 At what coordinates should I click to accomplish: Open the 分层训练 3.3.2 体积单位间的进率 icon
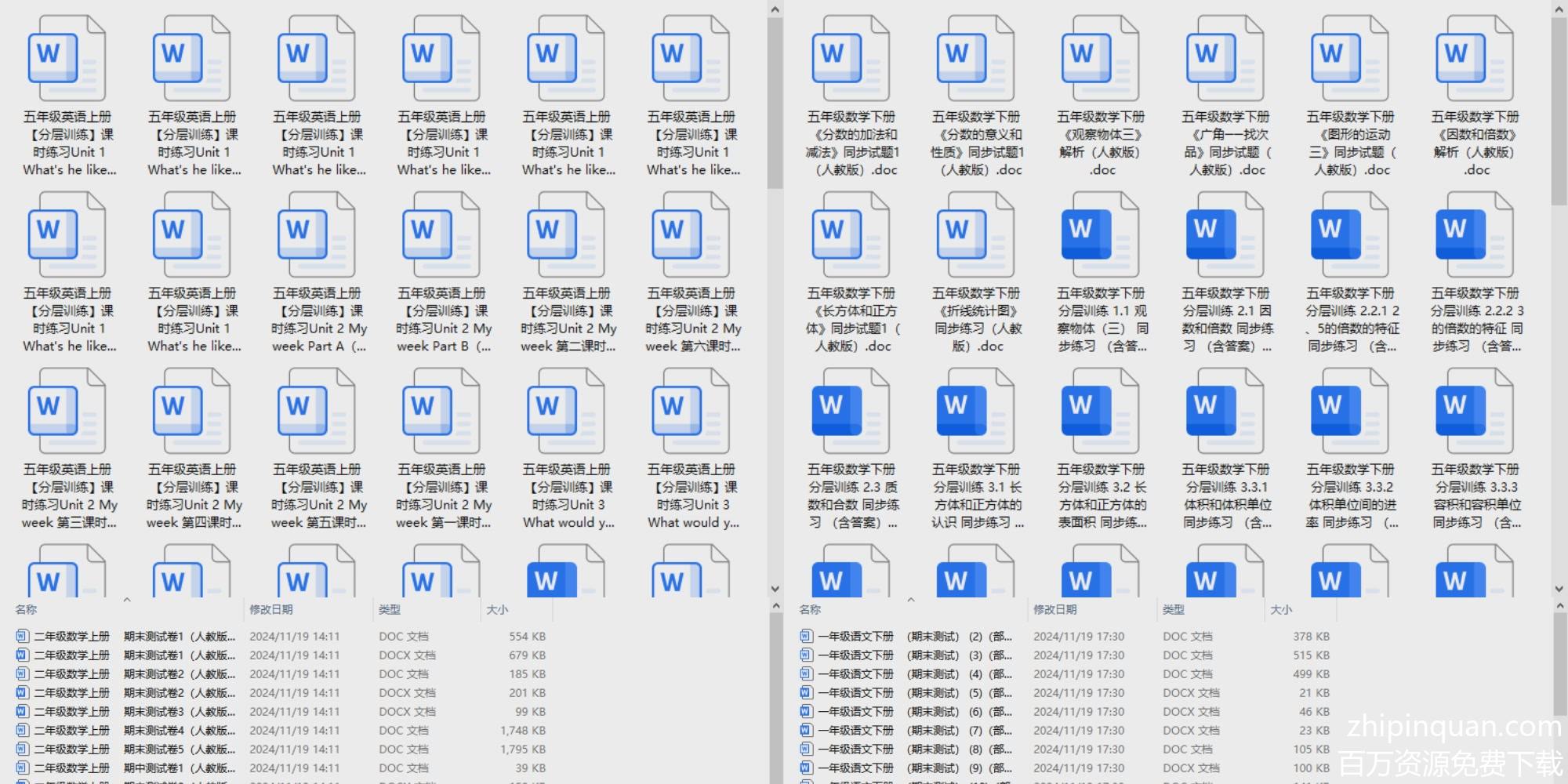(1350, 412)
